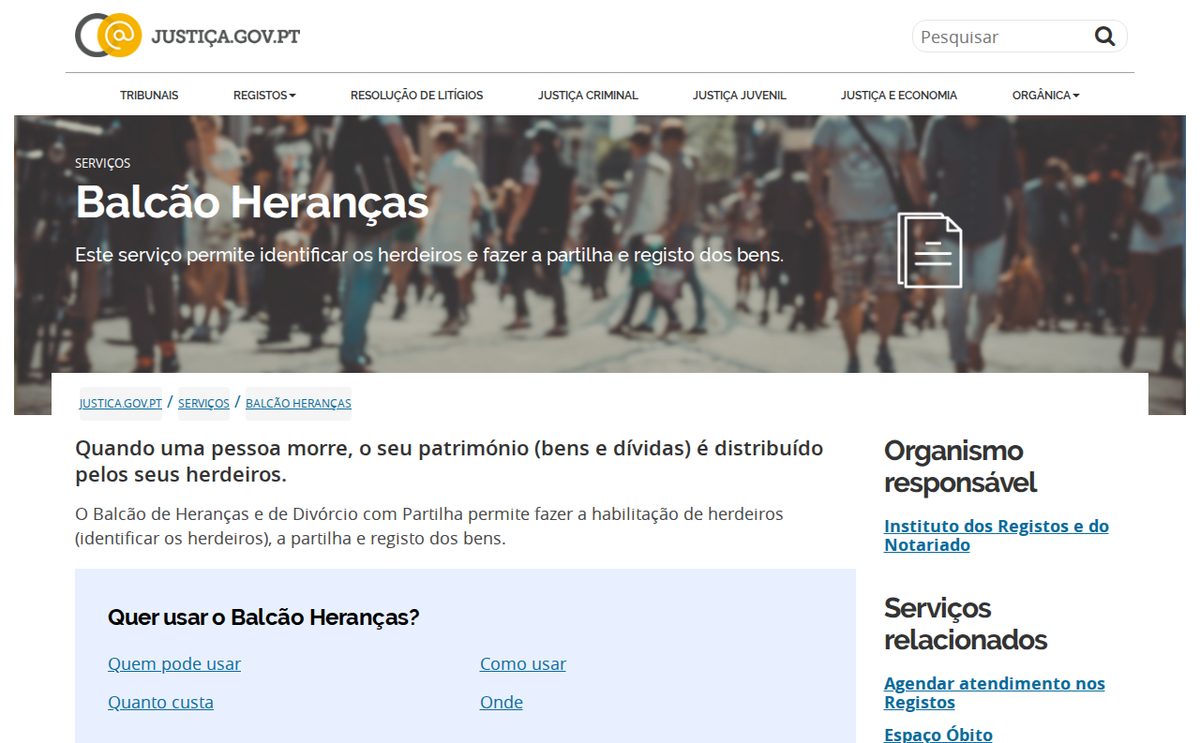Click the banner subtitle starting 'Este serviço permite'
This screenshot has height=743, width=1200.
[429, 255]
